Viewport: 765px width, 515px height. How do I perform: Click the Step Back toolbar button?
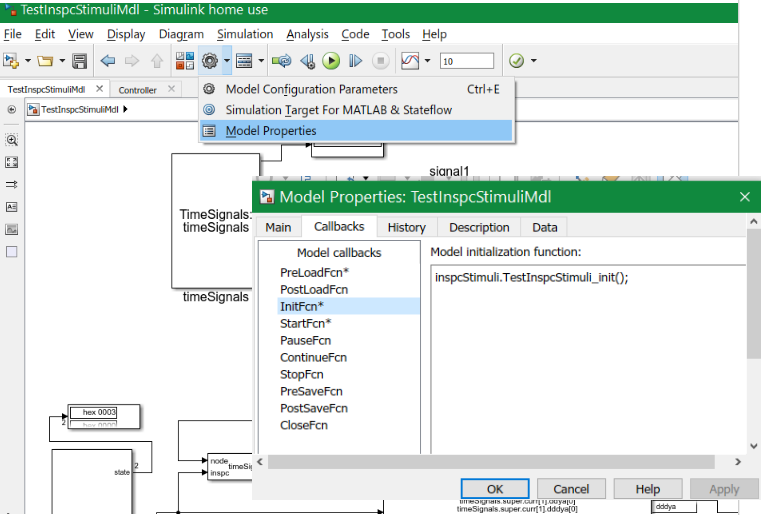[x=307, y=61]
